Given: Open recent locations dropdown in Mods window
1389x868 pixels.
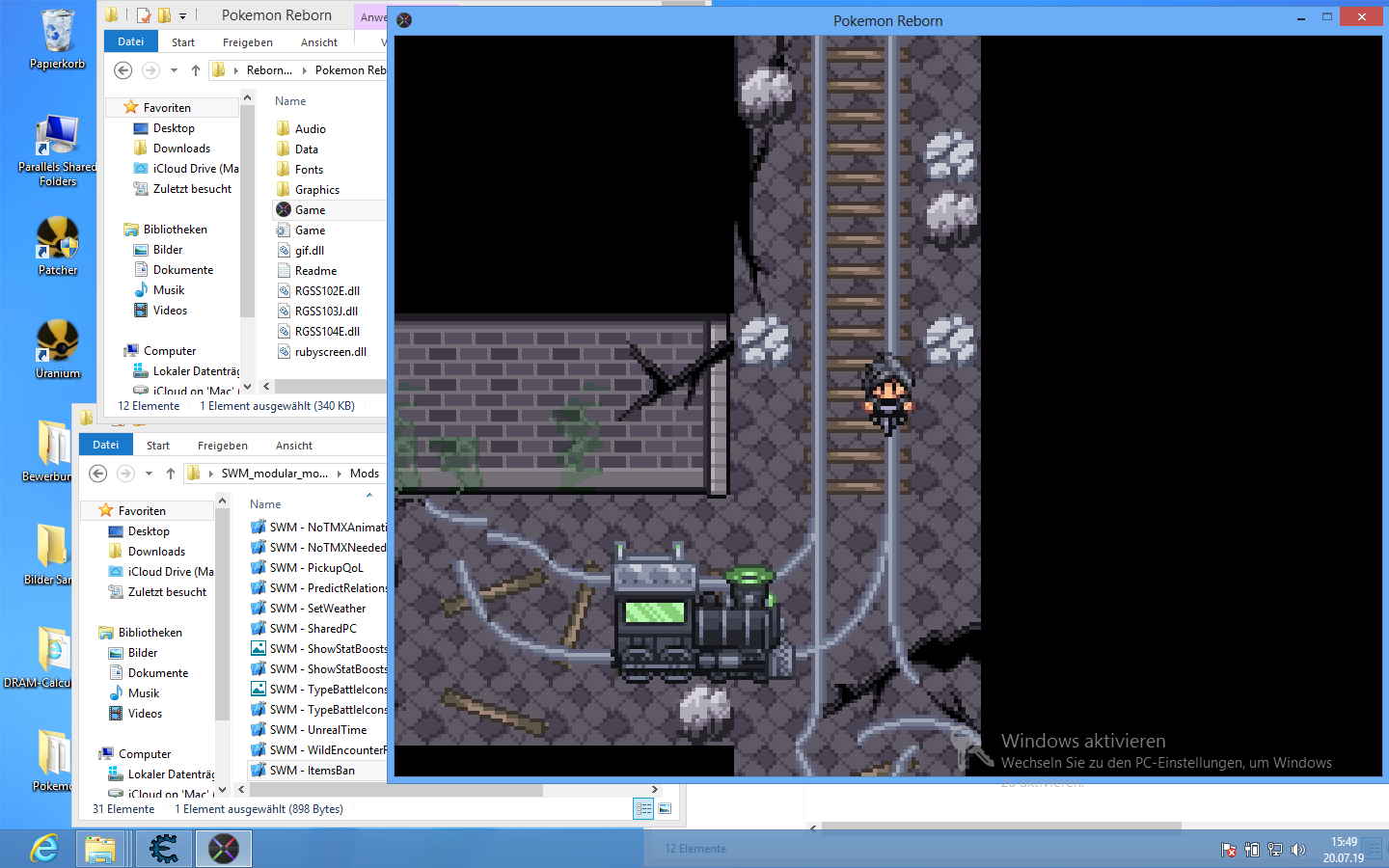Looking at the screenshot, I should pyautogui.click(x=149, y=474).
